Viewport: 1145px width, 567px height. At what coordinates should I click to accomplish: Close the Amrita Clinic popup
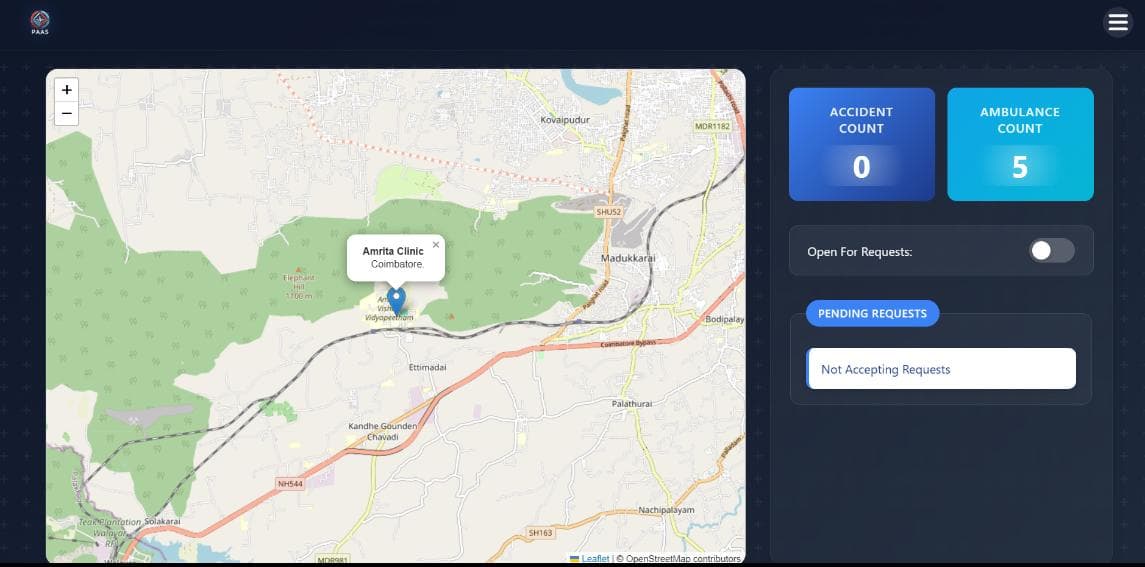pos(436,245)
